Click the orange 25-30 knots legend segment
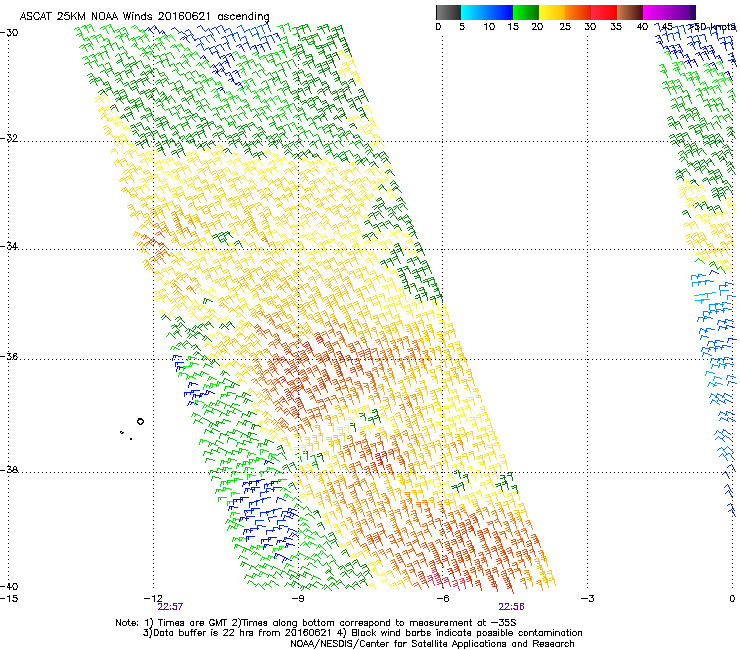 coord(578,12)
